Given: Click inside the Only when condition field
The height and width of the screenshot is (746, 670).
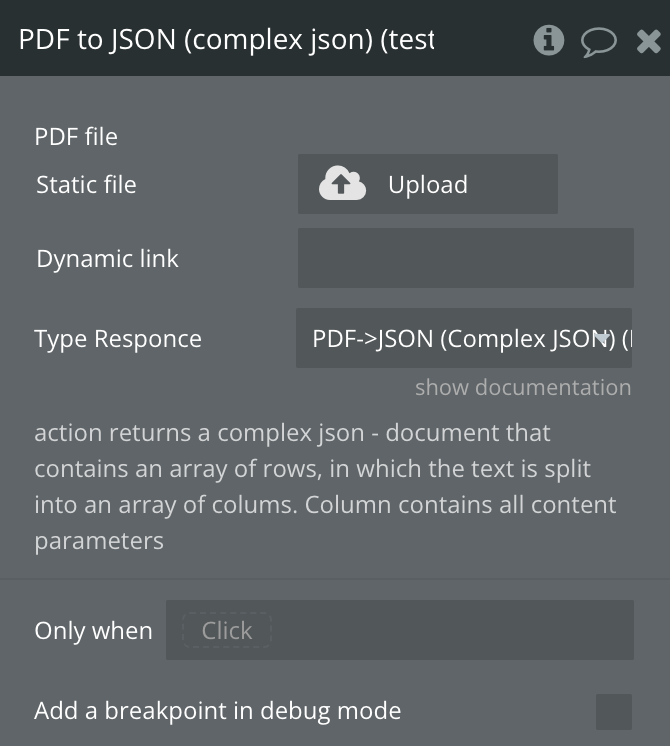Looking at the screenshot, I should click(x=450, y=630).
